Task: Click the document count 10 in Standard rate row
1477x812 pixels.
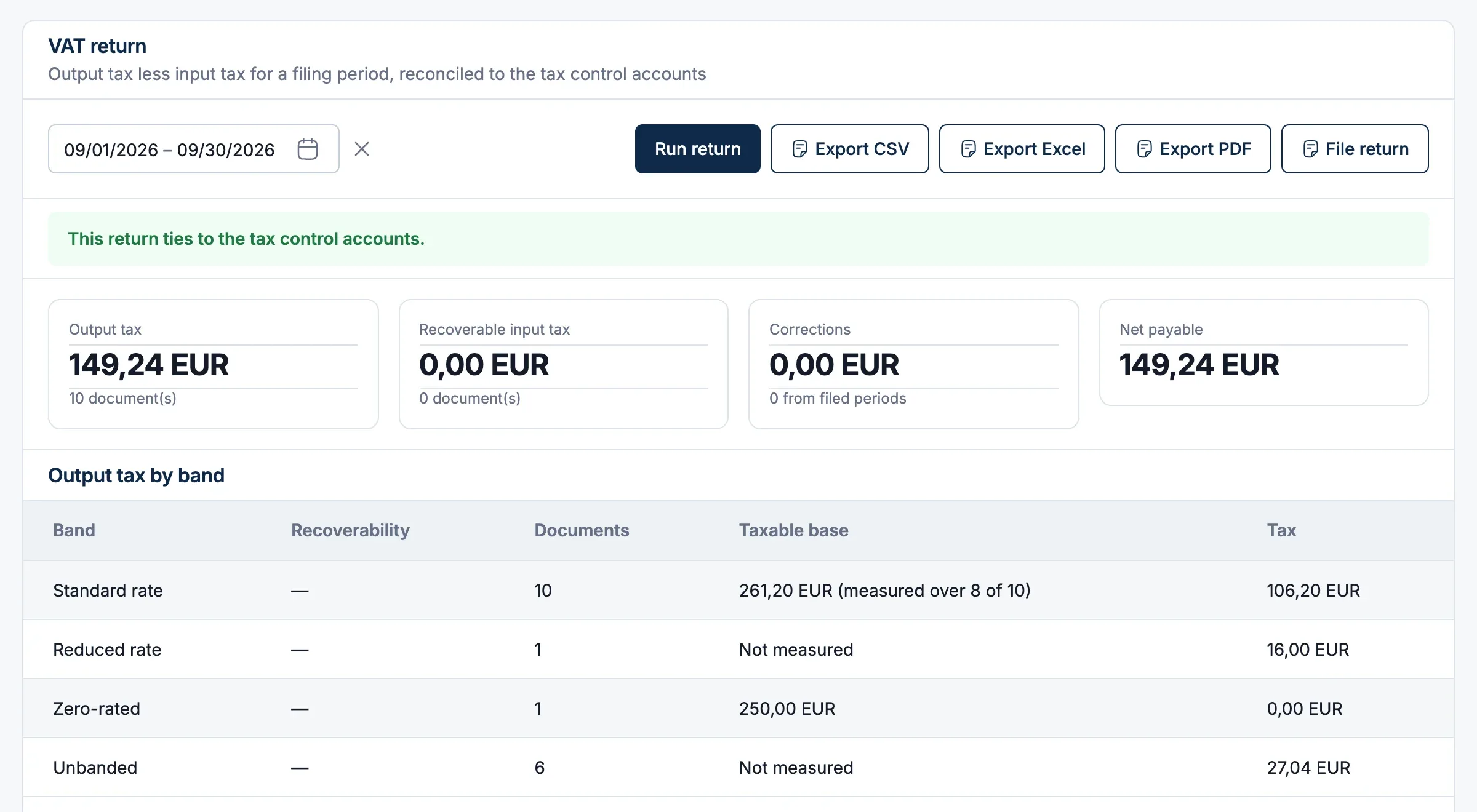Action: pyautogui.click(x=543, y=591)
